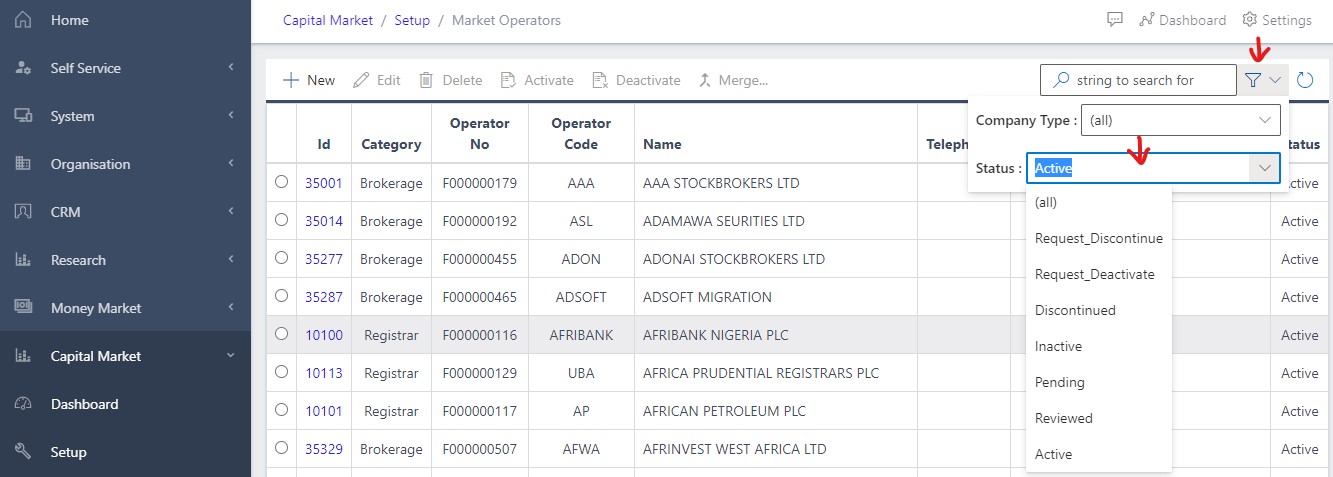Viewport: 1333px width, 477px height.
Task: Click the Capital Market chart icon
Action: pos(24,356)
